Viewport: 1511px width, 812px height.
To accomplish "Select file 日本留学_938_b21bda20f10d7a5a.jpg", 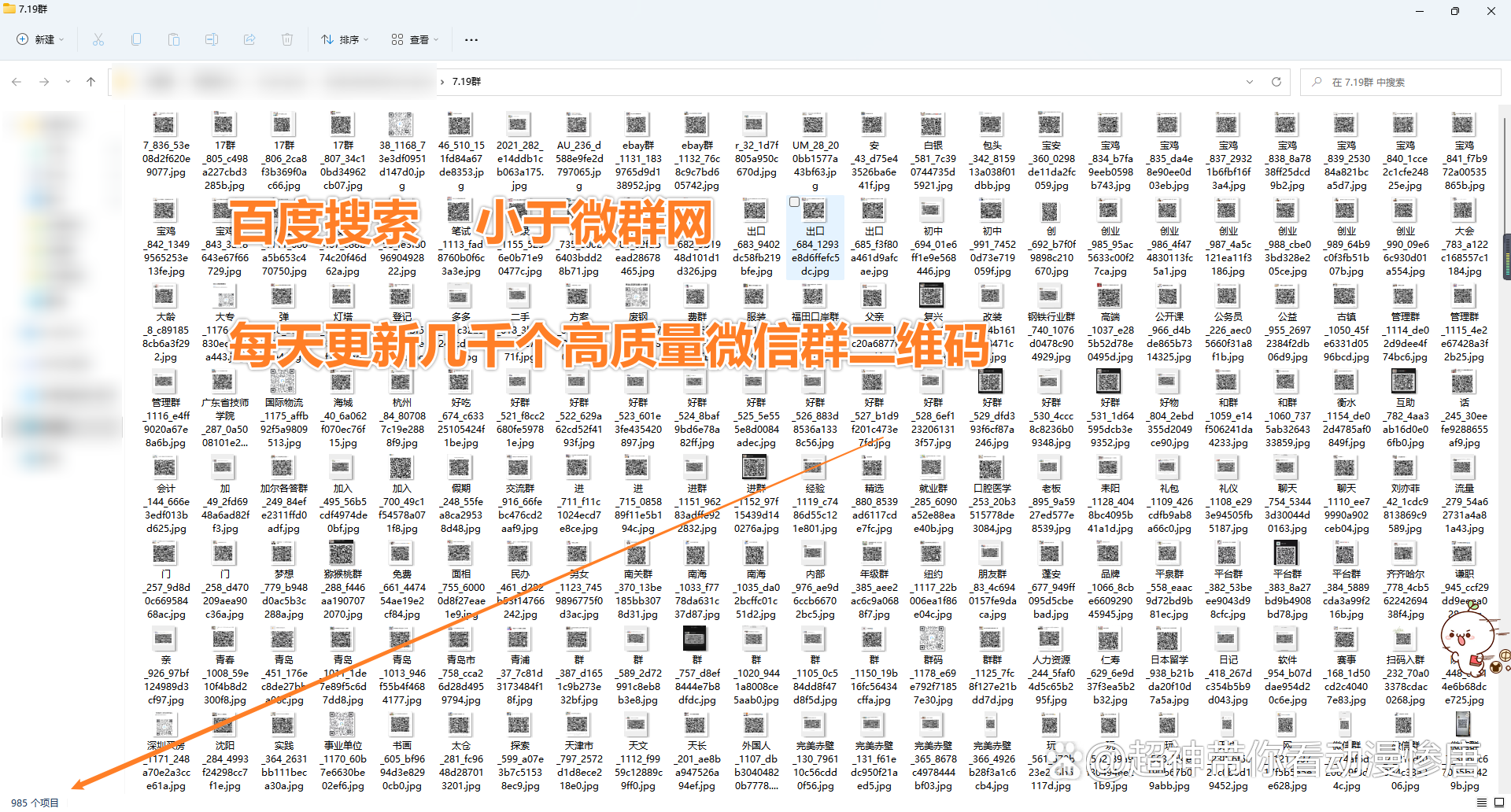I will point(1169,666).
